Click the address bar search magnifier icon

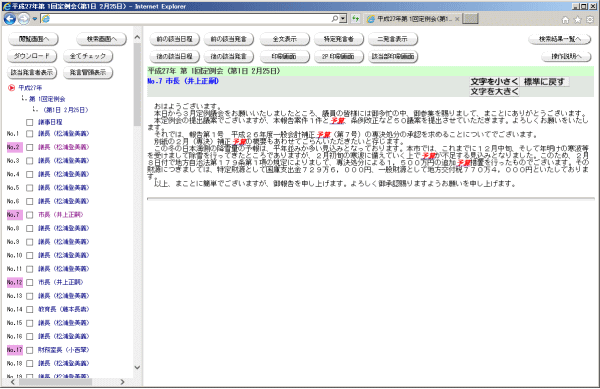click(335, 18)
